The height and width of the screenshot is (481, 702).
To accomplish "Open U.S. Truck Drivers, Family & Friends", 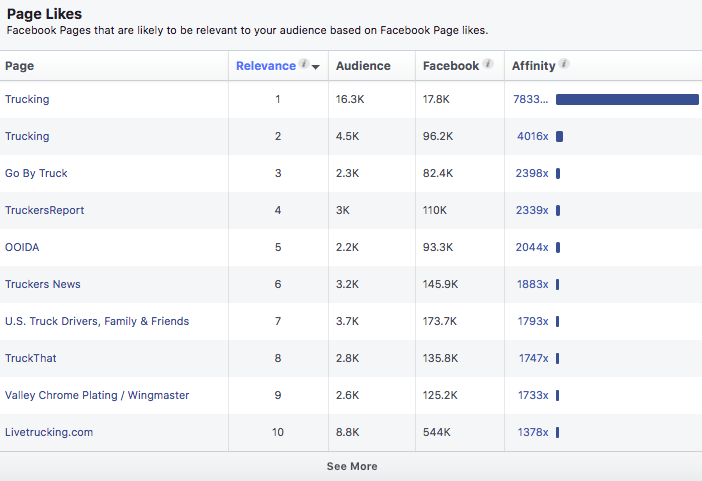I will pos(97,321).
